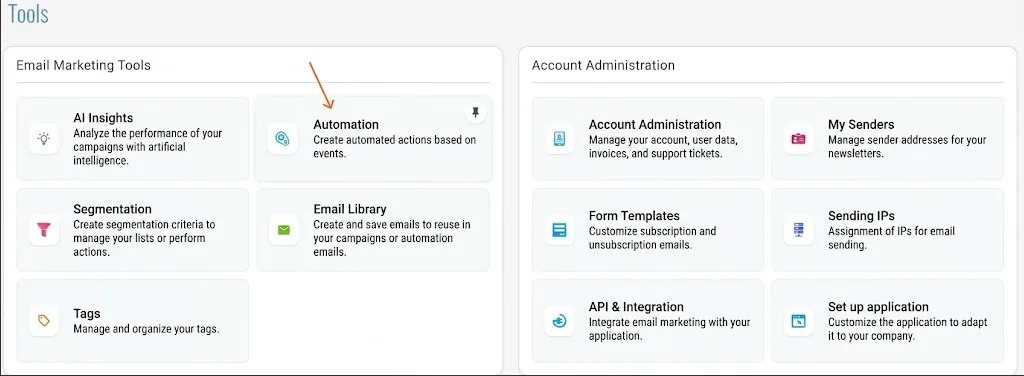Open the Segmentation tool title
1024x376 pixels.
coord(112,210)
